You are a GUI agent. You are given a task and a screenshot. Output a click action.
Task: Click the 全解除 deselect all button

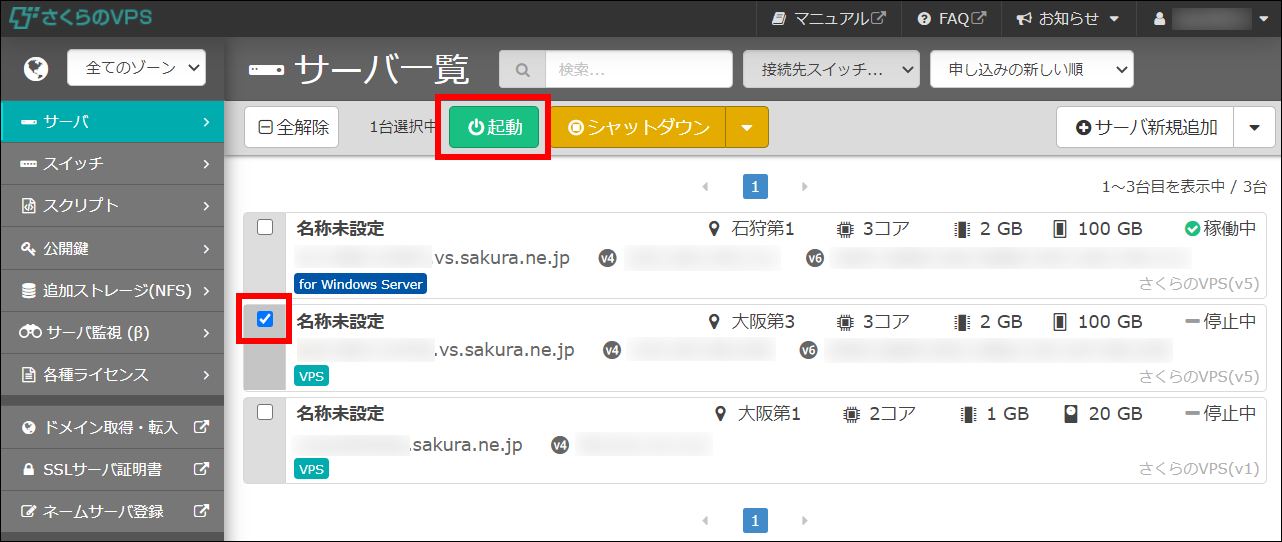pos(292,127)
